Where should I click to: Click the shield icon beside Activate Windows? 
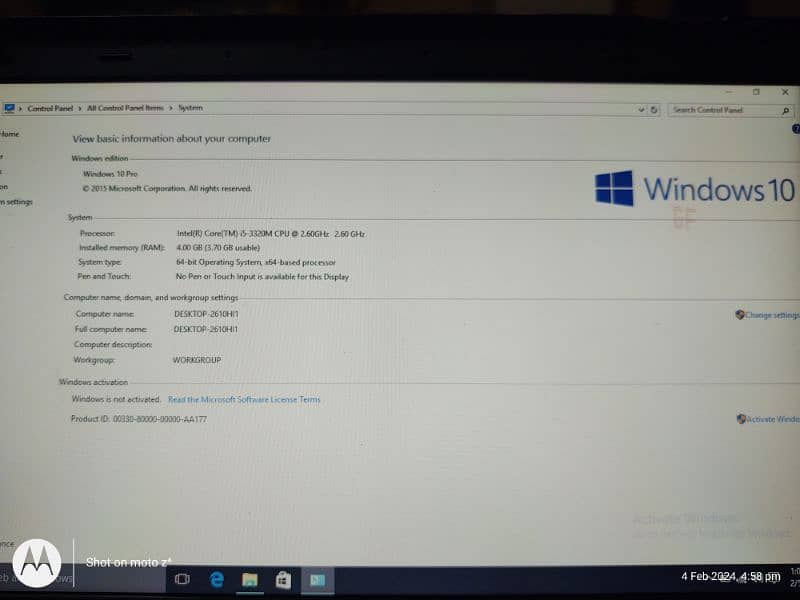click(x=741, y=419)
